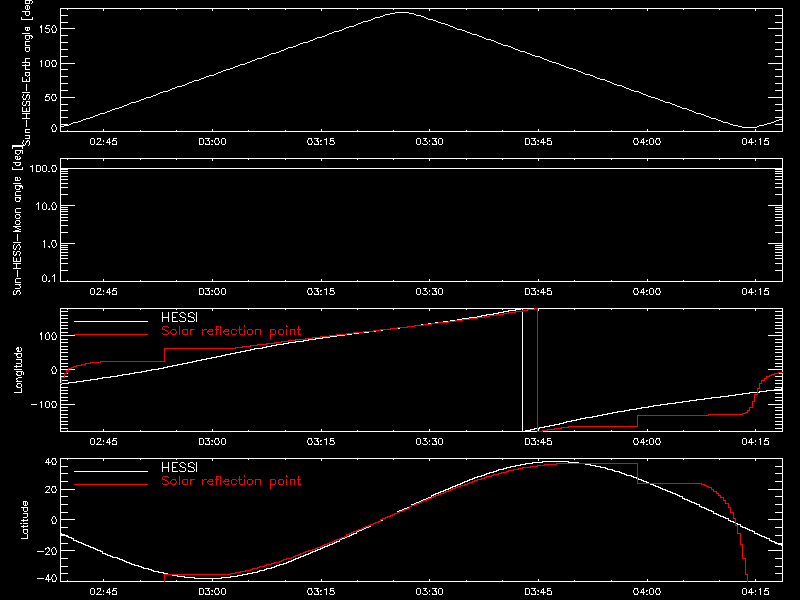
Task: Click 03:30 tick of Earth angle plot
Action: 430,141
